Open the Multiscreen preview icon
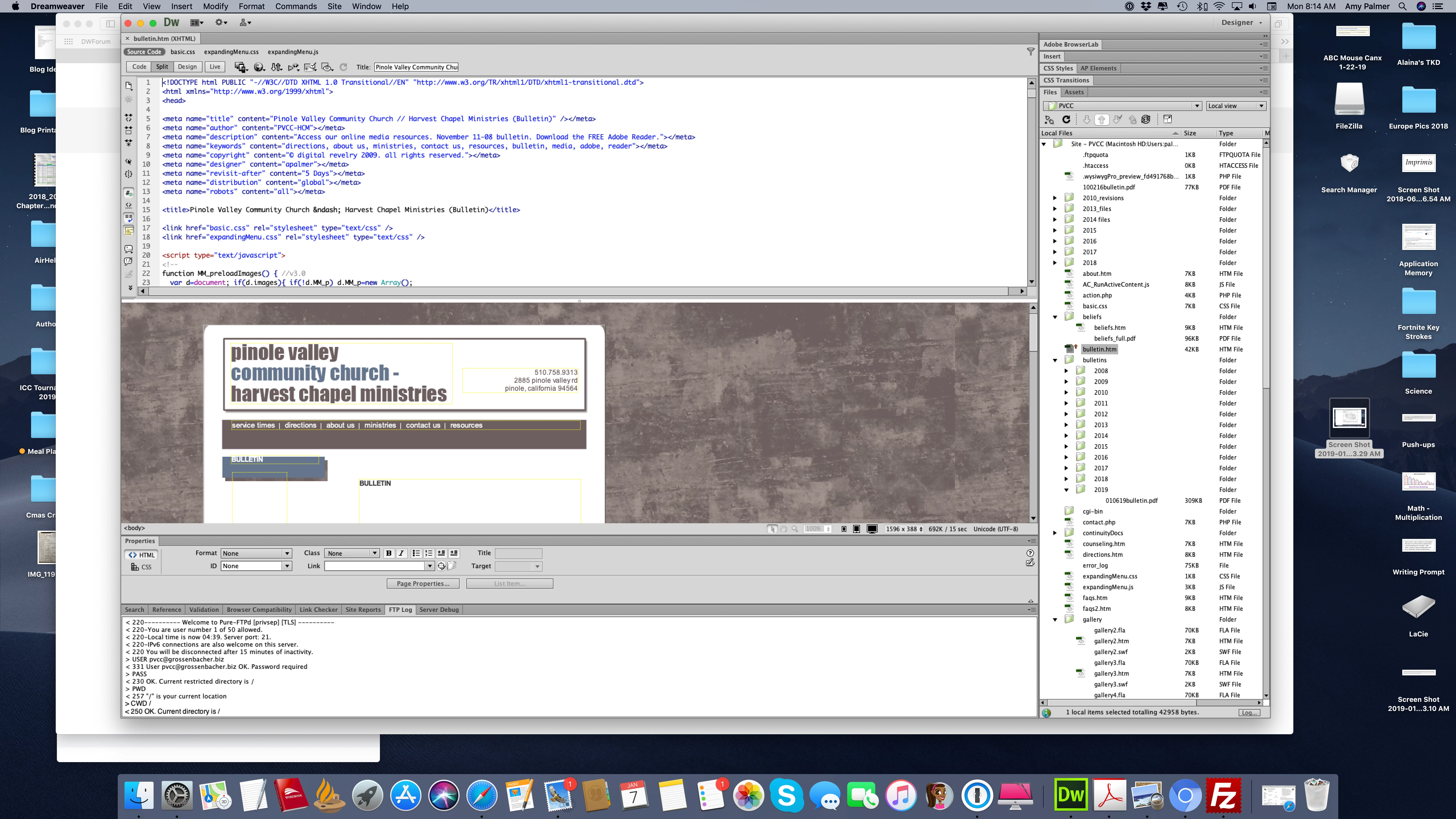Viewport: 1456px width, 819px height. coord(240,67)
